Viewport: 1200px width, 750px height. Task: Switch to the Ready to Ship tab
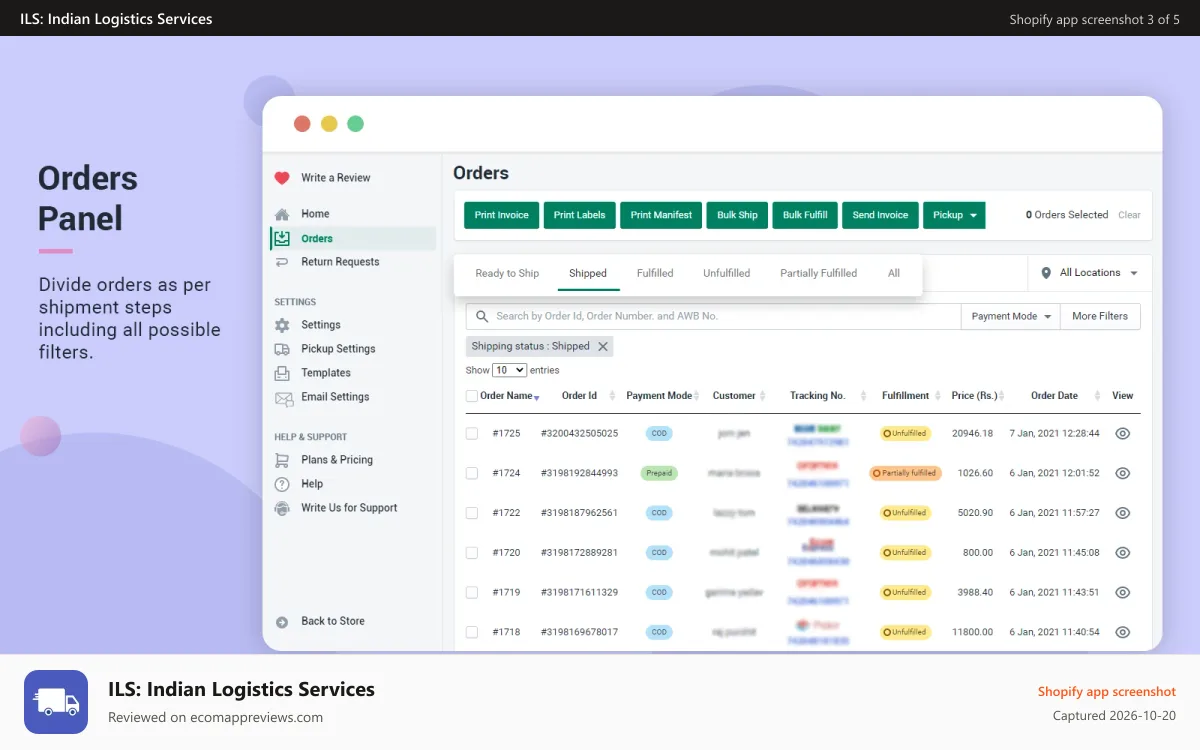point(507,273)
